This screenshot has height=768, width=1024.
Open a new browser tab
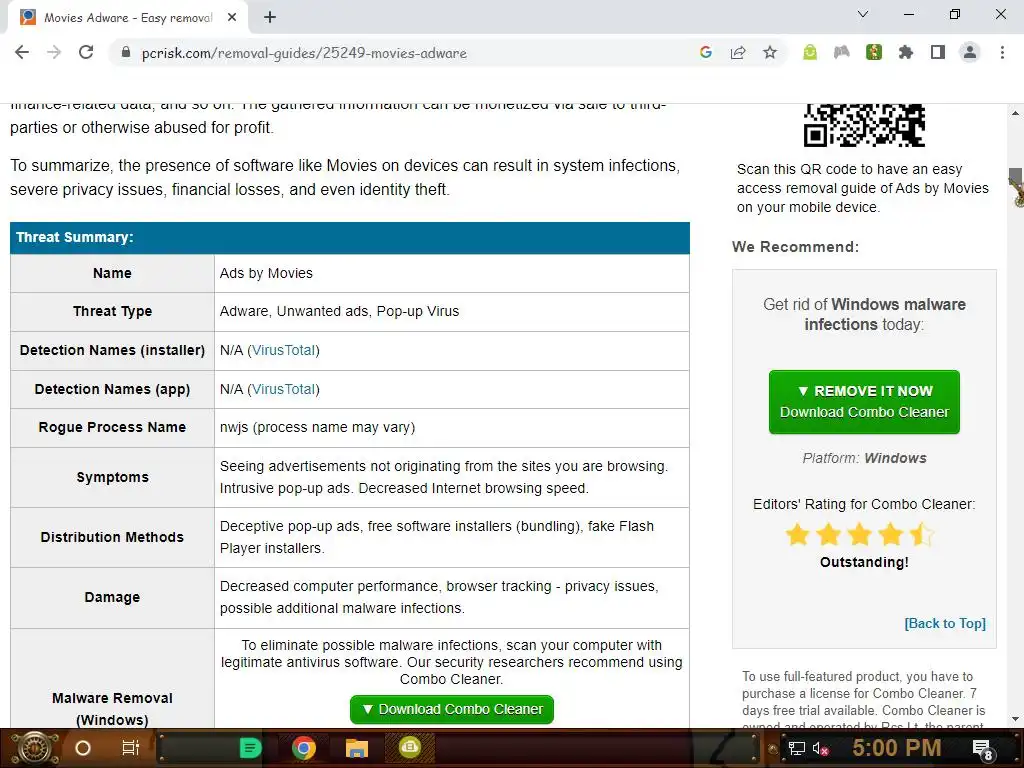(270, 18)
